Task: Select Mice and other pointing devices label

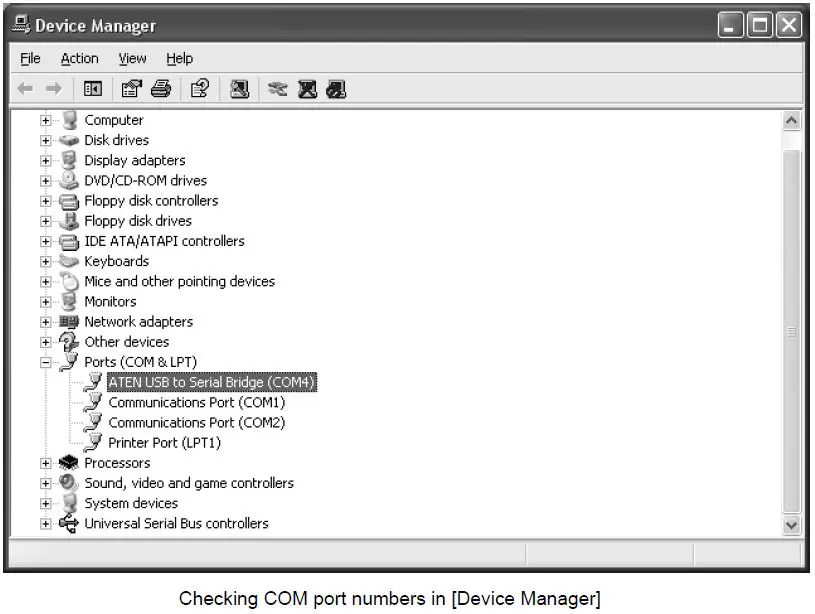Action: point(180,281)
